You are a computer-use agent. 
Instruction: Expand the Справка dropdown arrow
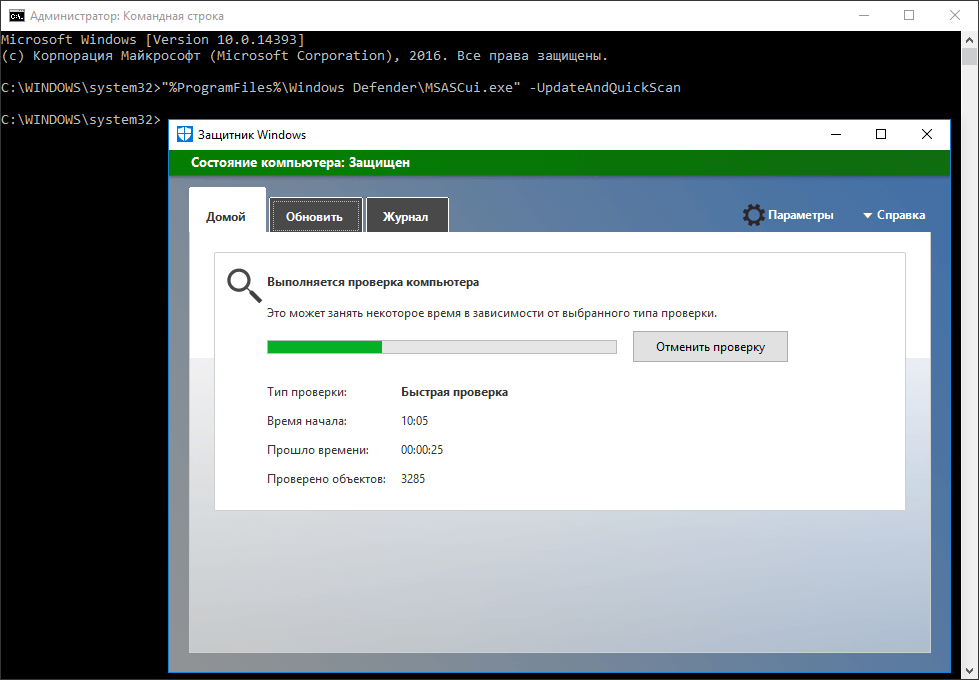point(867,216)
